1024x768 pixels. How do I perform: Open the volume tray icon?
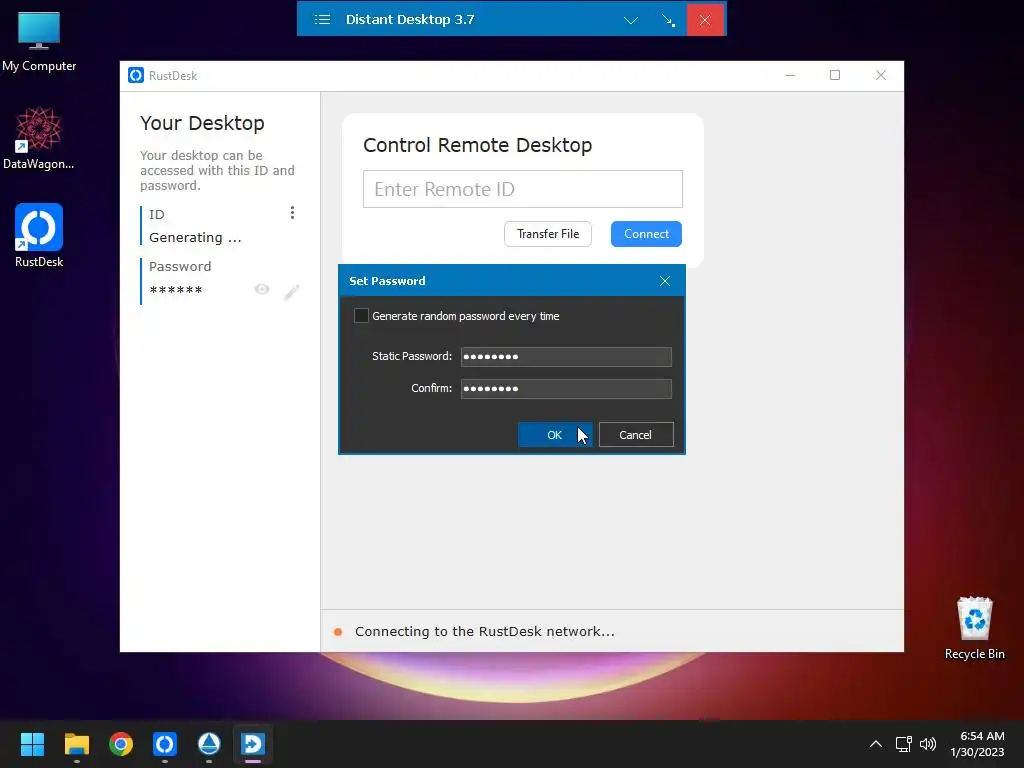(927, 744)
